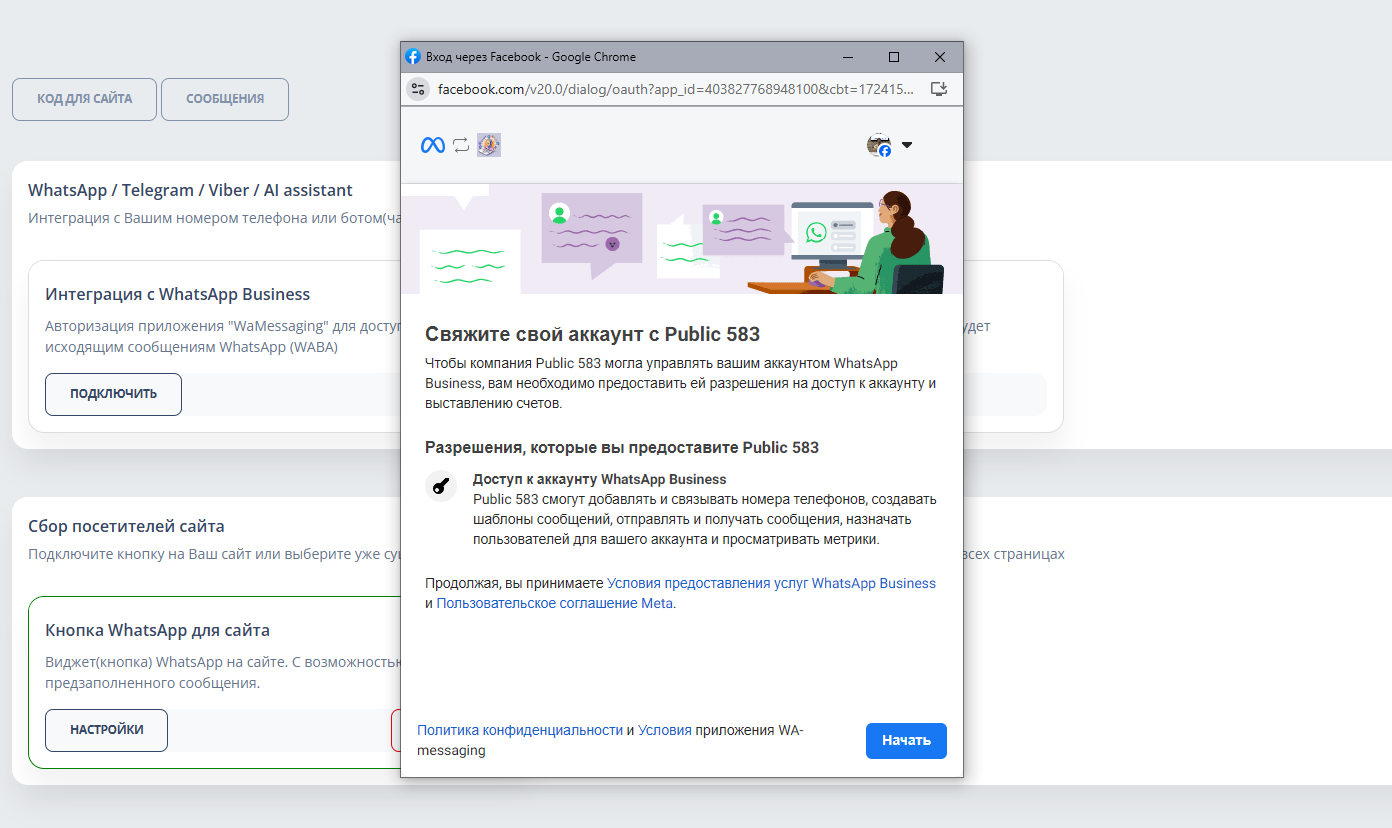Click the Начать button

pyautogui.click(x=906, y=741)
